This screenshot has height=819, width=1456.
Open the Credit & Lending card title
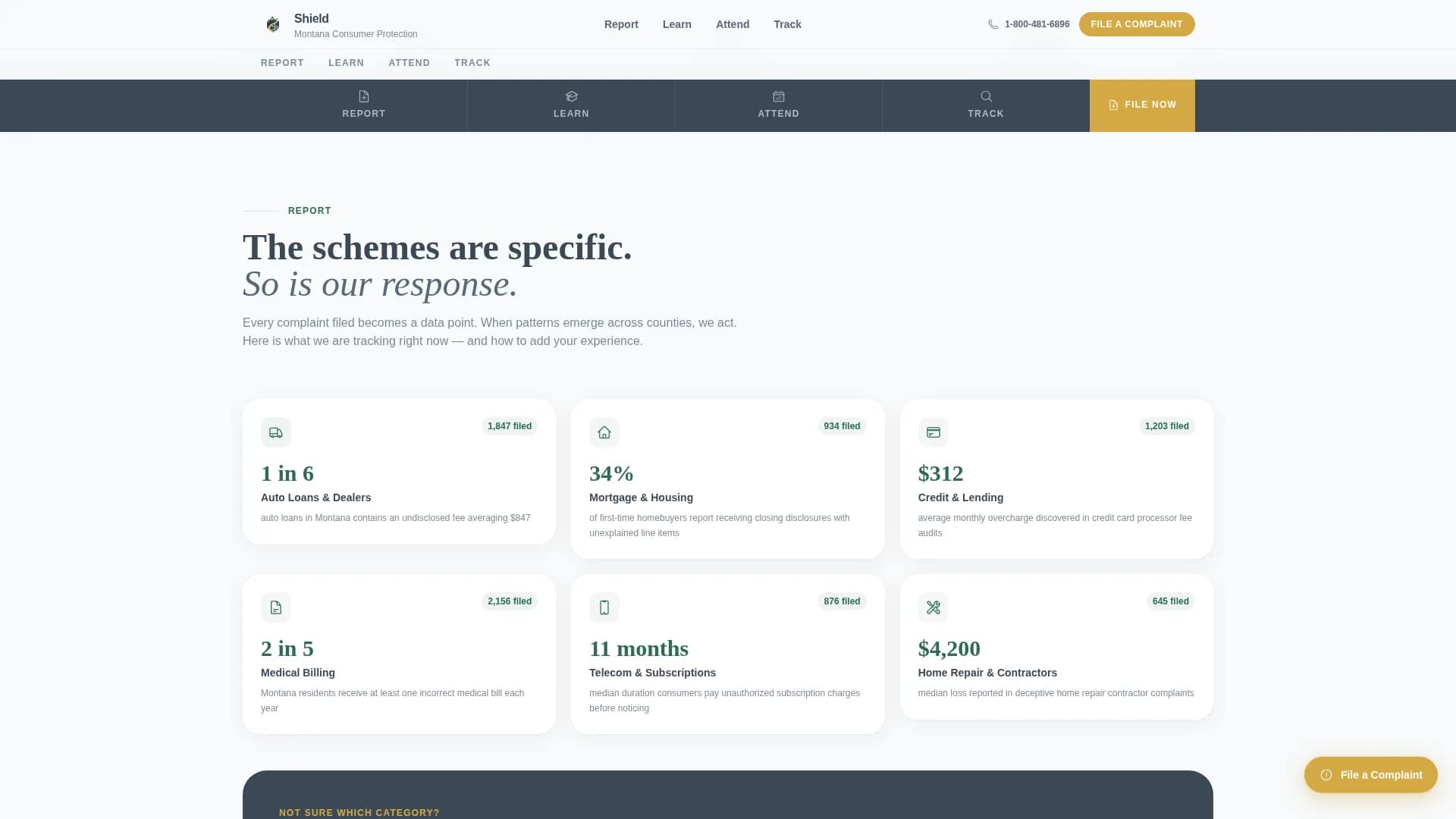pyautogui.click(x=960, y=497)
